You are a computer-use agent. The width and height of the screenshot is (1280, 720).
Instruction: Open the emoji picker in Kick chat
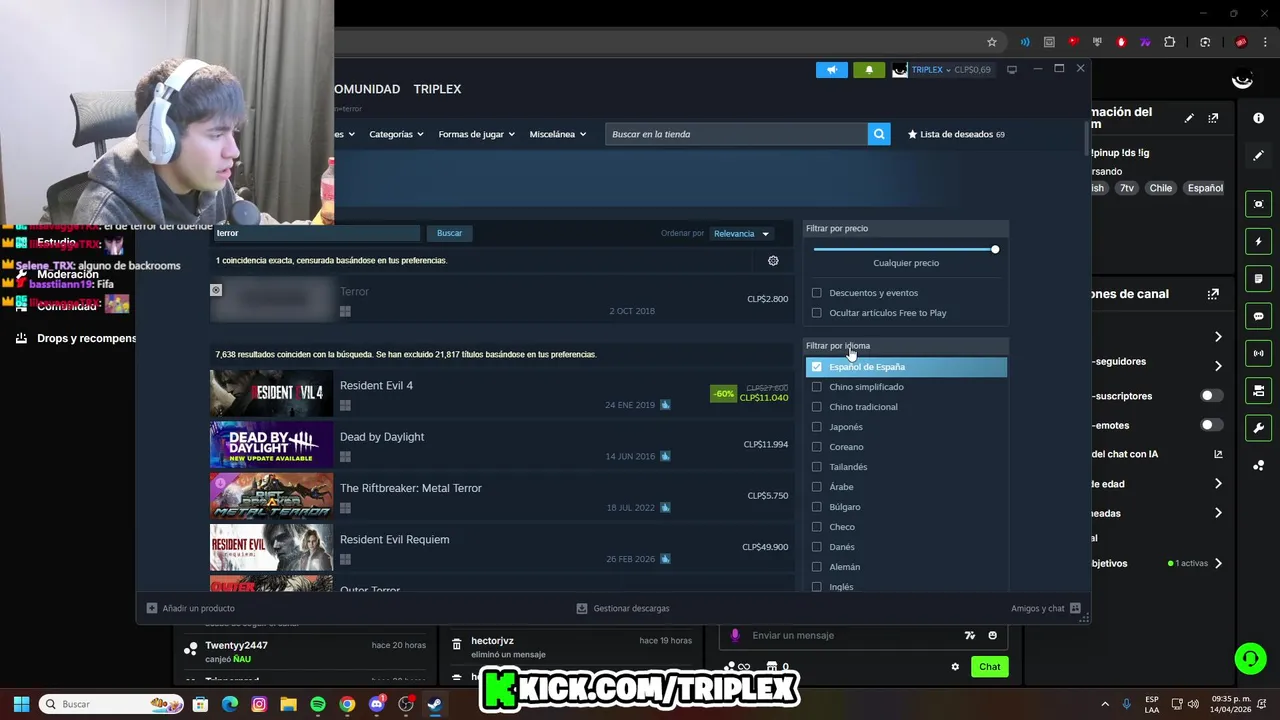[x=992, y=635]
